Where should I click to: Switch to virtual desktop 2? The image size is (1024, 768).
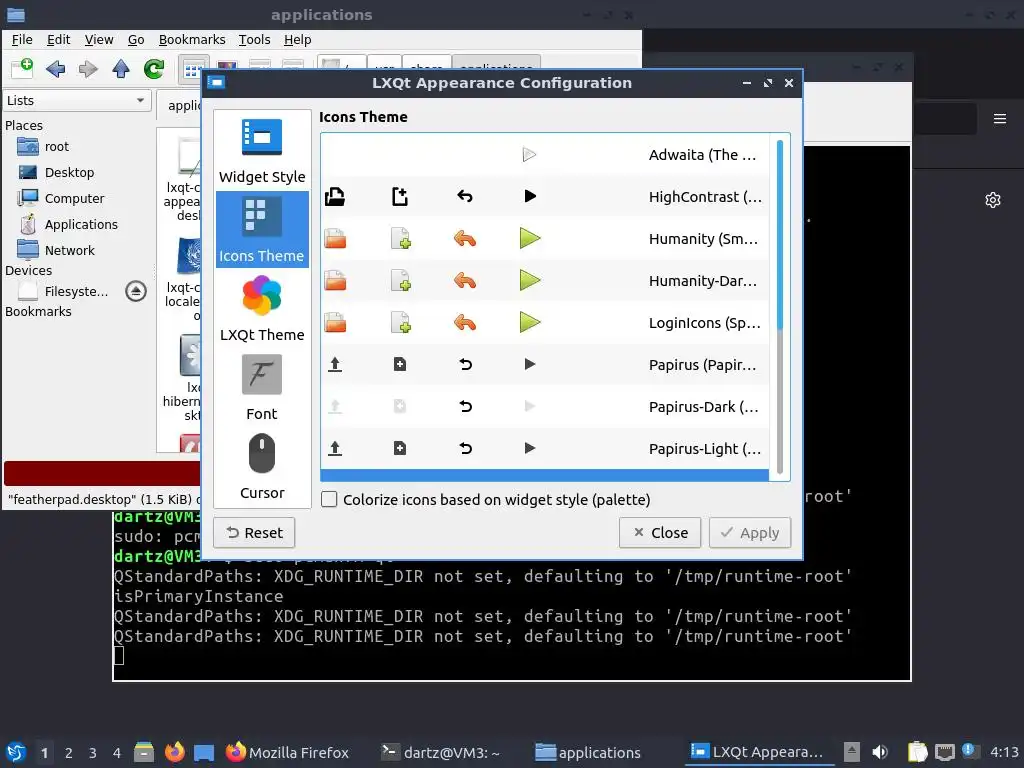click(x=69, y=753)
